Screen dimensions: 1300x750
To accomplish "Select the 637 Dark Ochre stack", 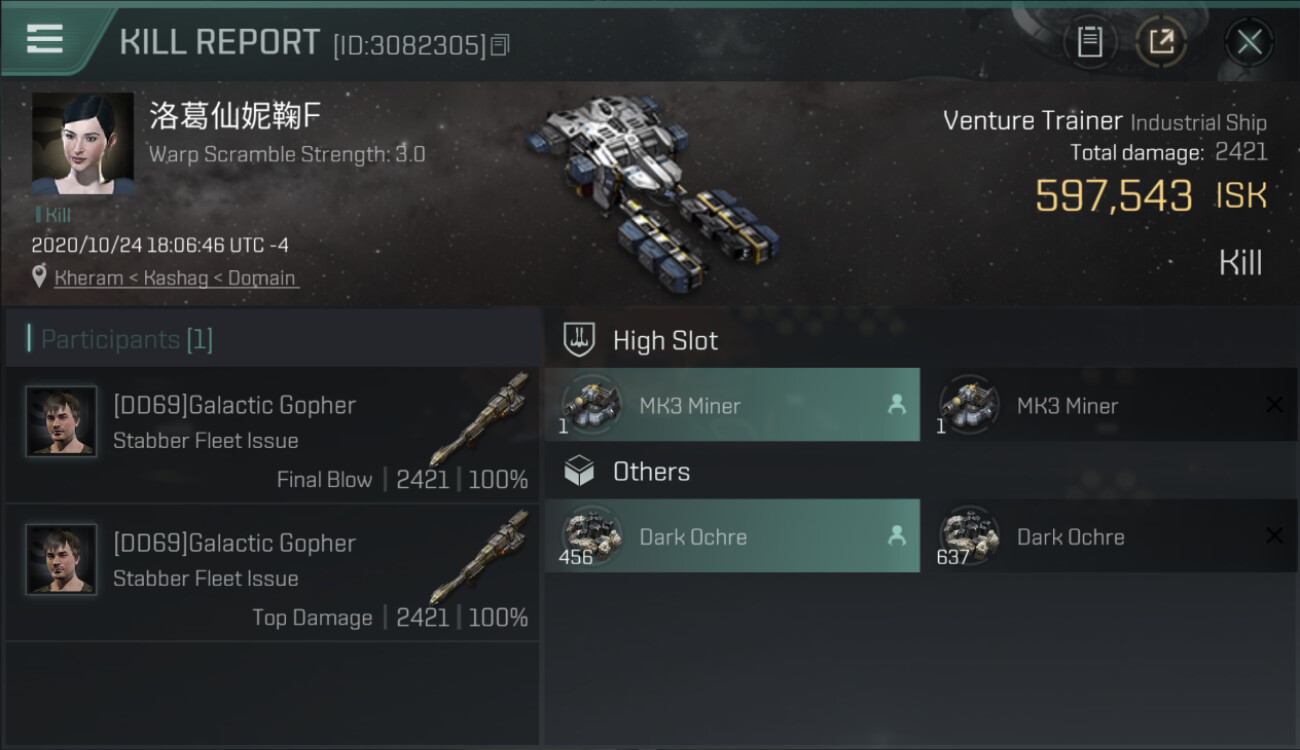I will click(1109, 536).
